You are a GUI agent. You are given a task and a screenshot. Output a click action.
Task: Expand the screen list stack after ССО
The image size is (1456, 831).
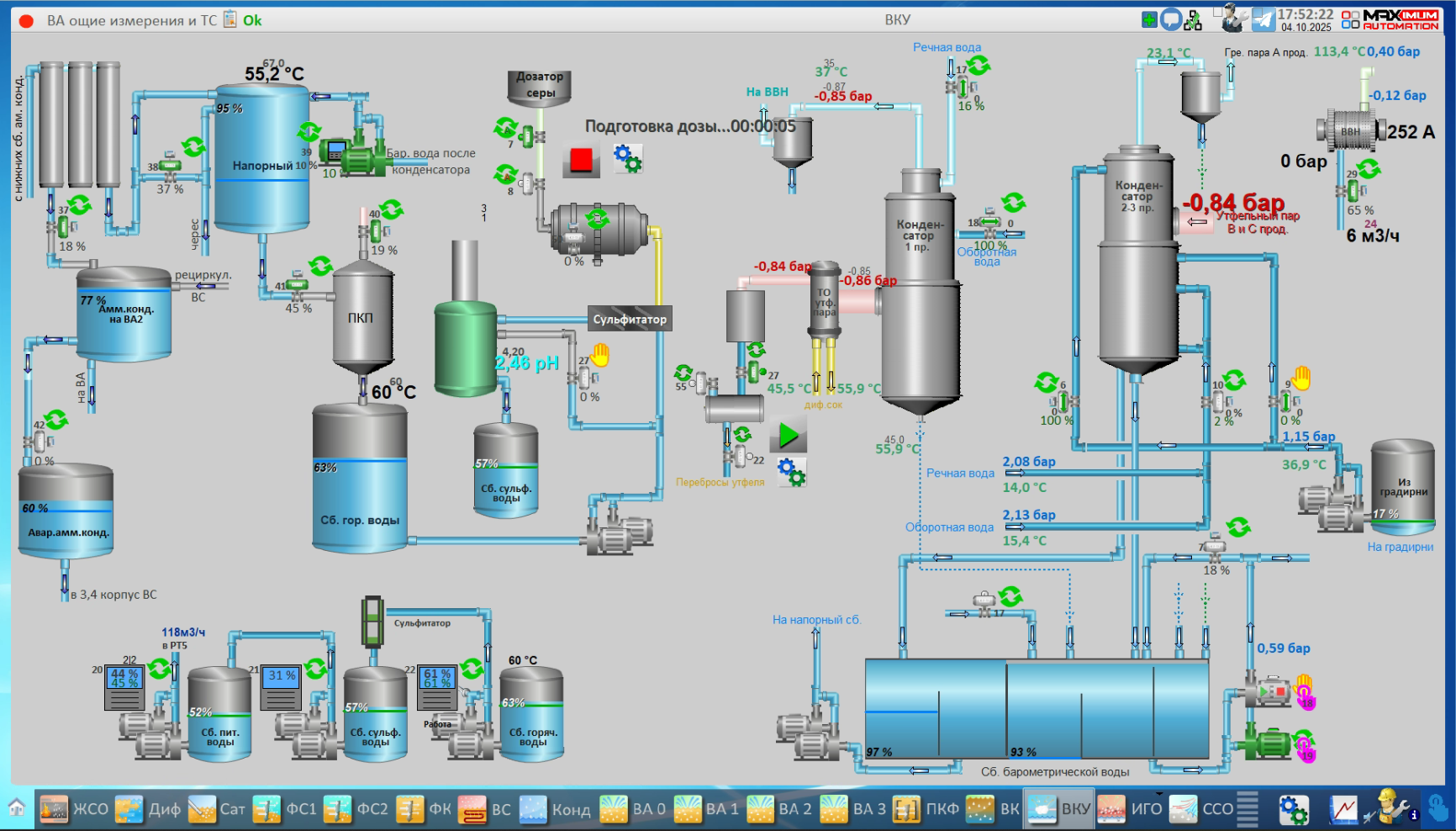coord(1248,809)
